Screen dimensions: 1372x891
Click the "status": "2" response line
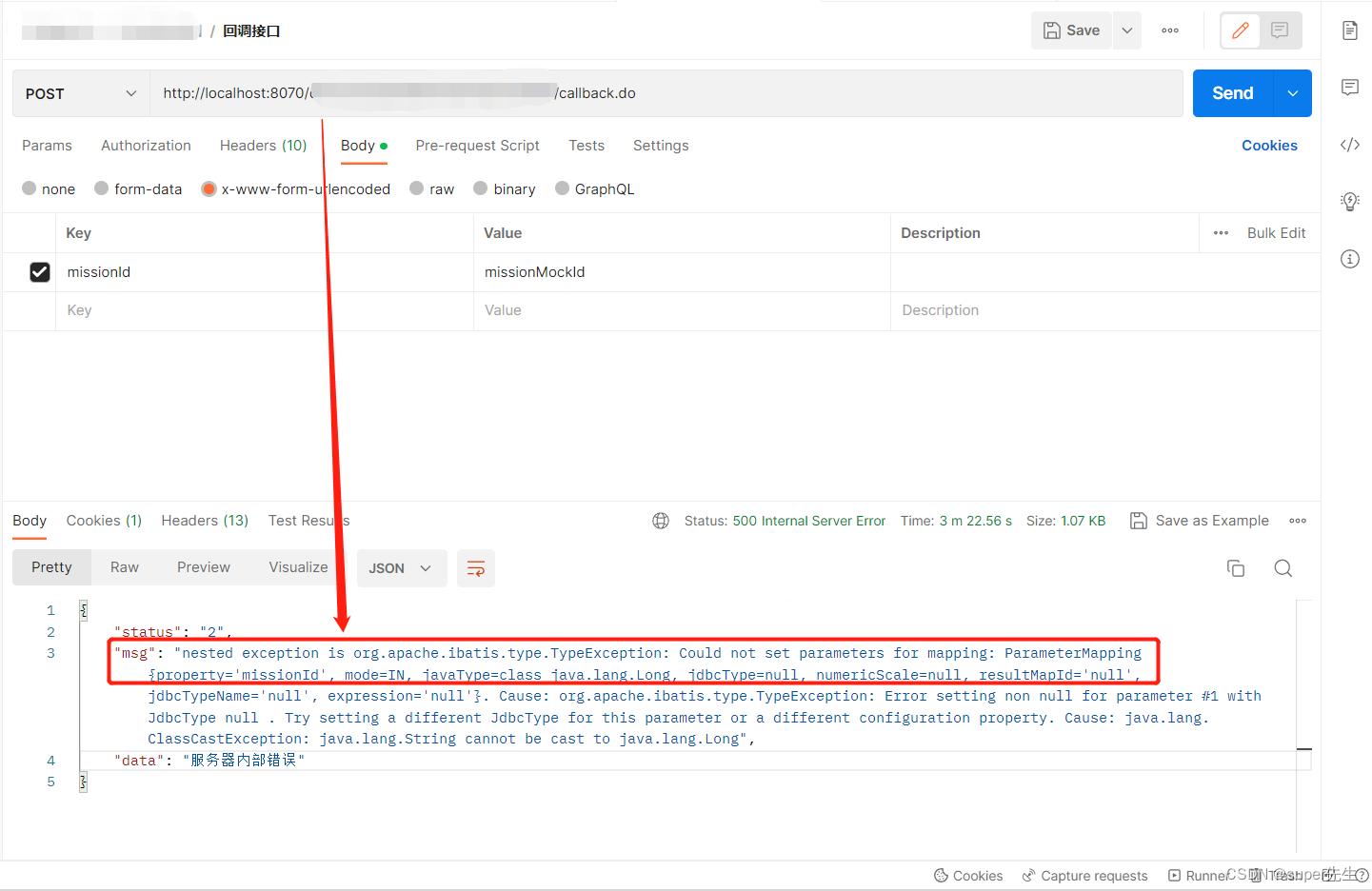coord(173,632)
